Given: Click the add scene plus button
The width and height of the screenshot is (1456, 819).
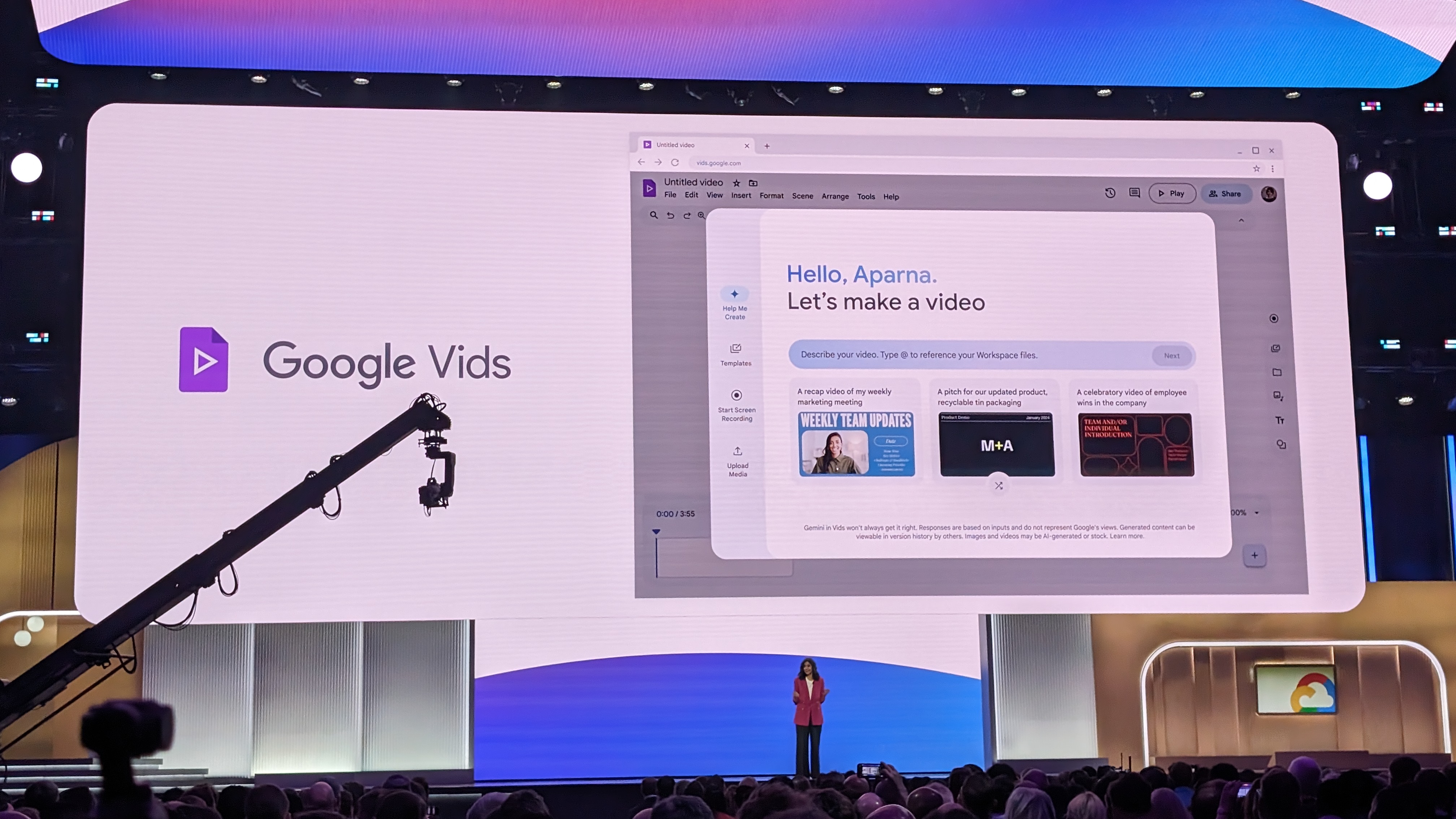Looking at the screenshot, I should [1254, 555].
